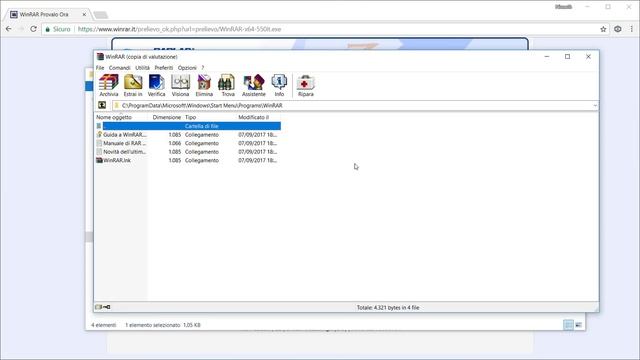Screen dimensions: 640x360
Task: Open the Utilità menu
Action: 142,68
